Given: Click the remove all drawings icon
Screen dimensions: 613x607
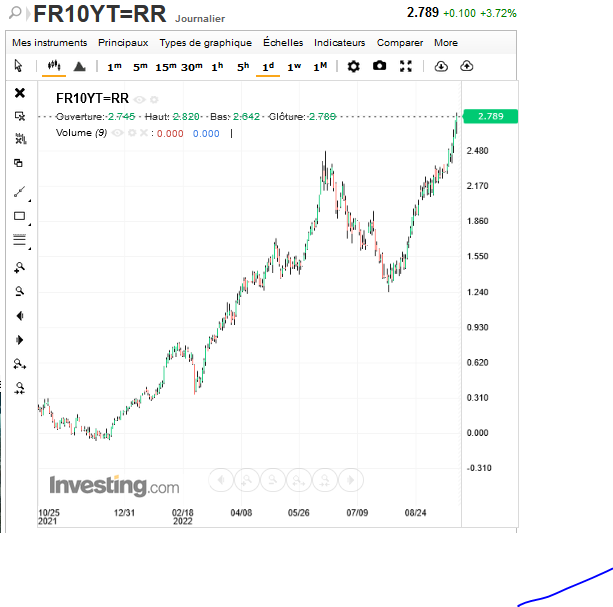Looking at the screenshot, I should 20,139.
